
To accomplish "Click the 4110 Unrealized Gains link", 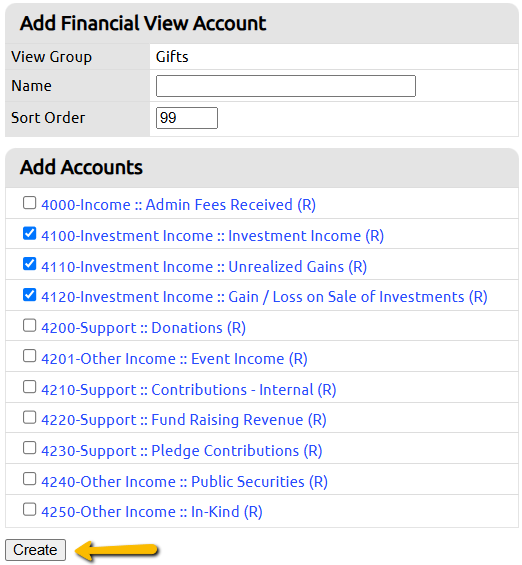I will [204, 267].
